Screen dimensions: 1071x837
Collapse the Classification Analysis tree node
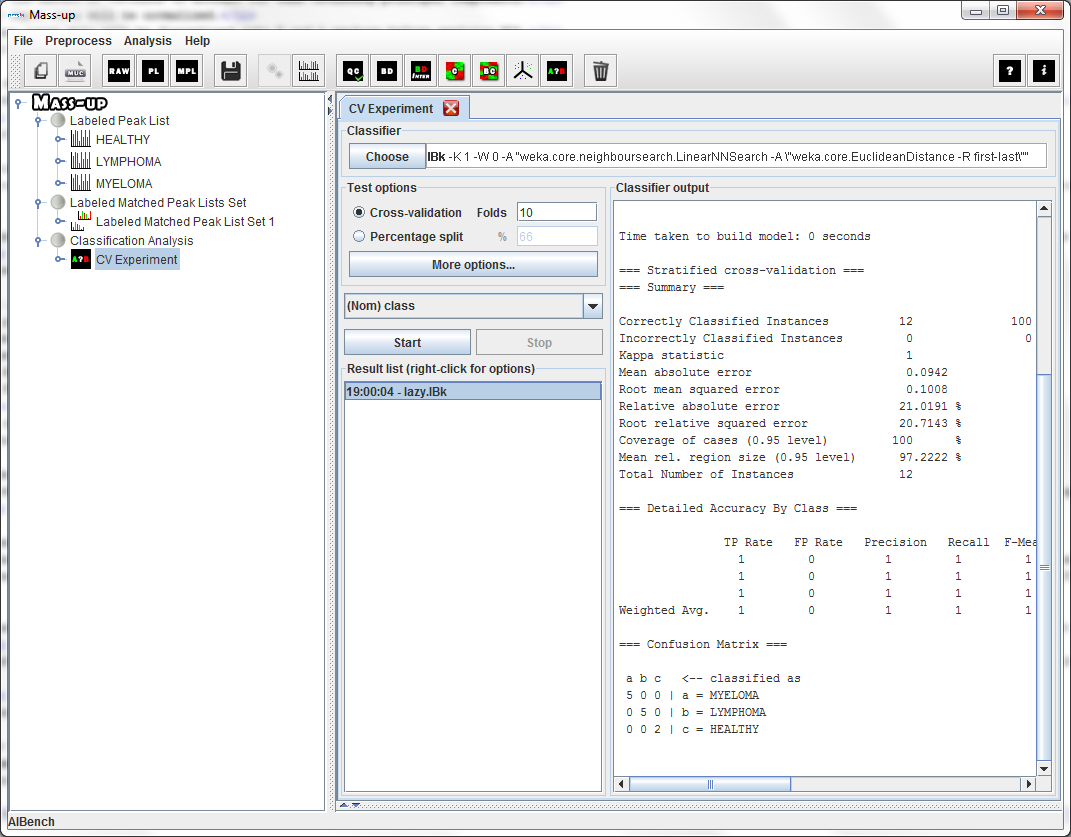pyautogui.click(x=39, y=241)
